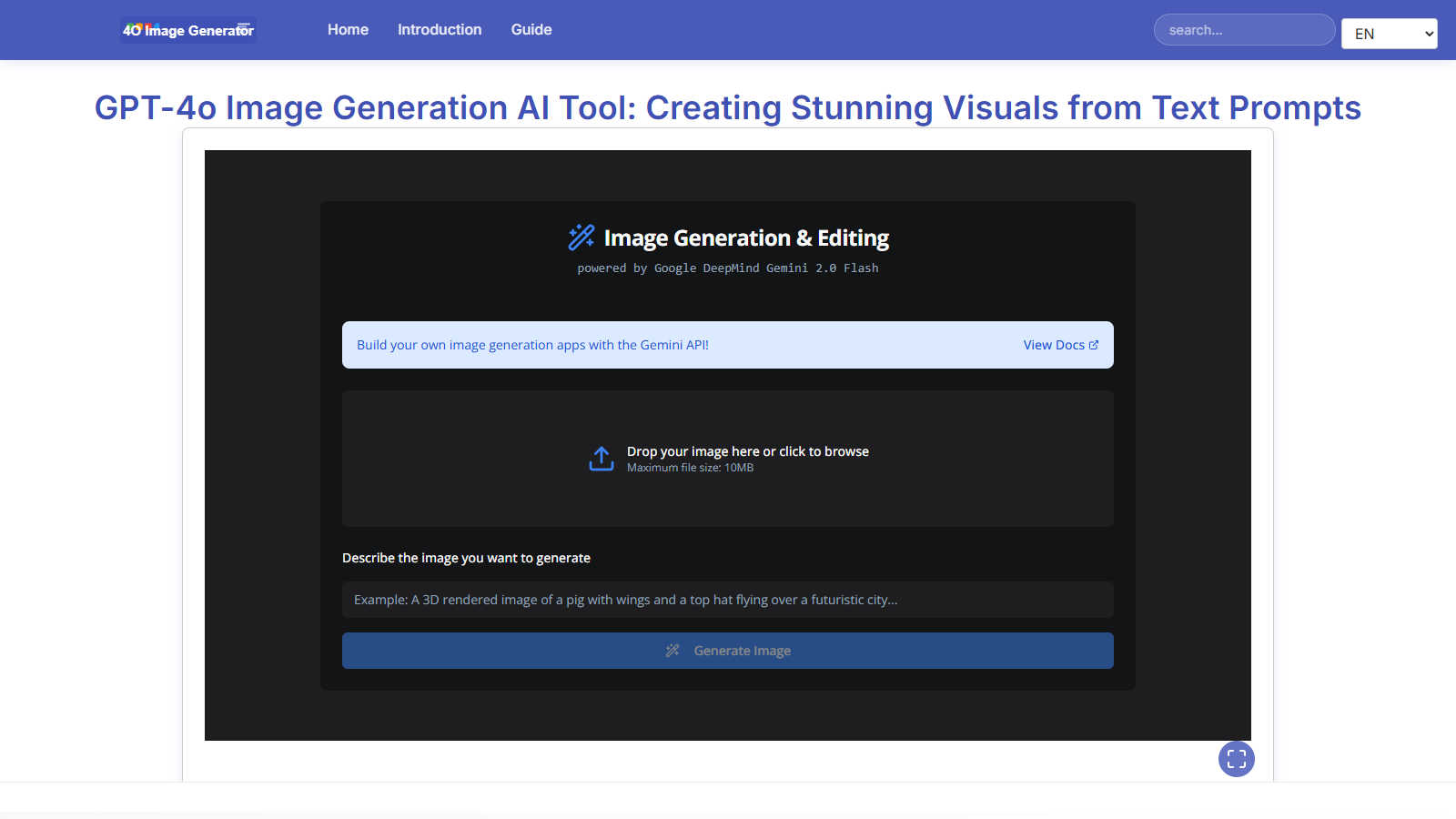
Task: Click the 'Maximum file size: 10MB' text
Action: coord(690,468)
